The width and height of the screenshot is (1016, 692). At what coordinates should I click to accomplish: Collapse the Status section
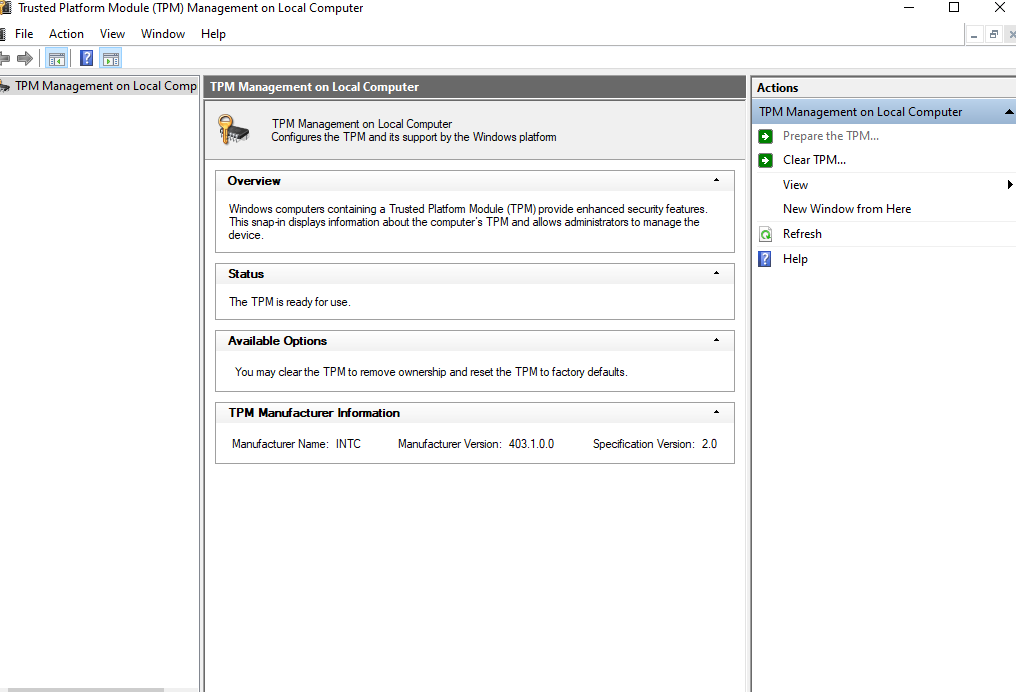pyautogui.click(x=716, y=273)
